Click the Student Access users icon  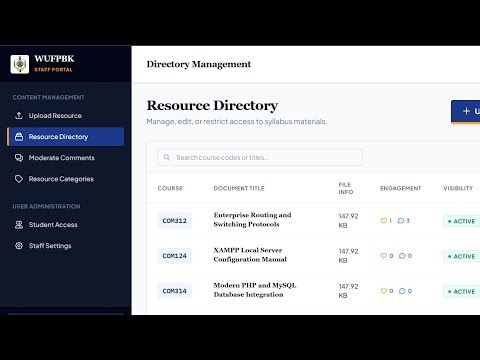(x=19, y=225)
